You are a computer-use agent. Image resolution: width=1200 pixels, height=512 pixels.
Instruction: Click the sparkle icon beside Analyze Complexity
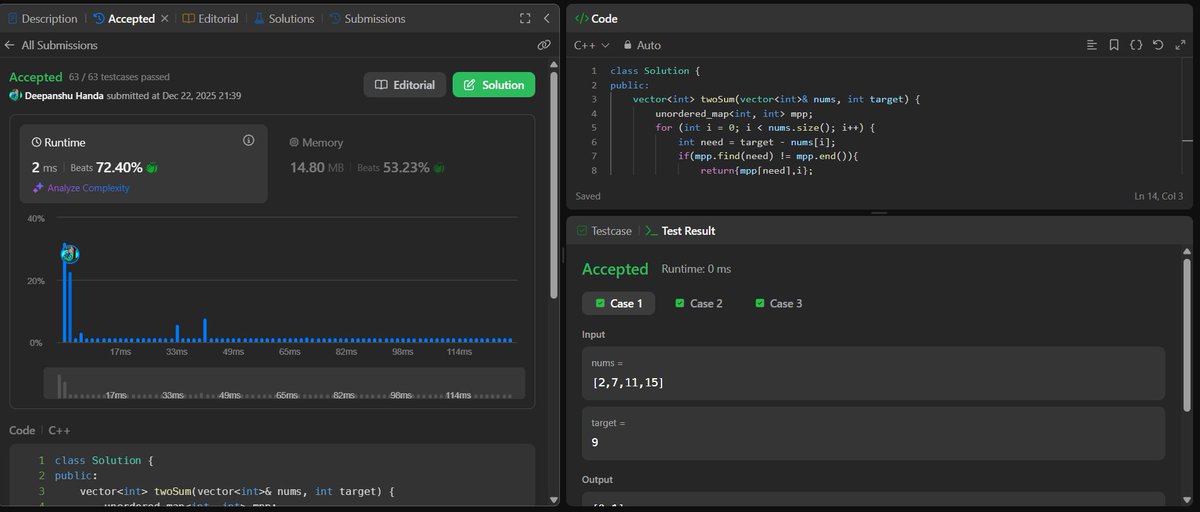38,188
